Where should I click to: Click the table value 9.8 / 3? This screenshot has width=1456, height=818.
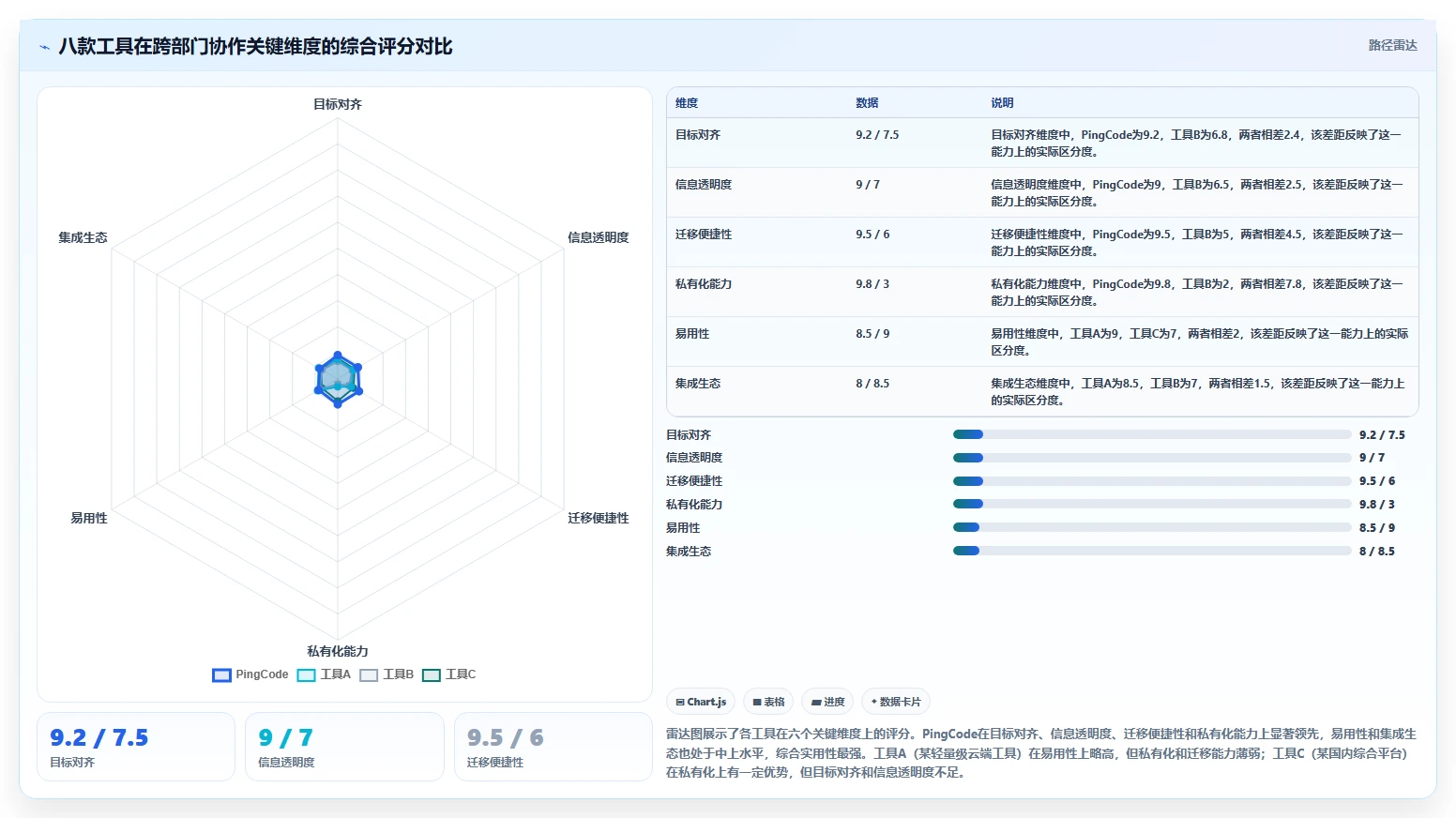(x=872, y=284)
